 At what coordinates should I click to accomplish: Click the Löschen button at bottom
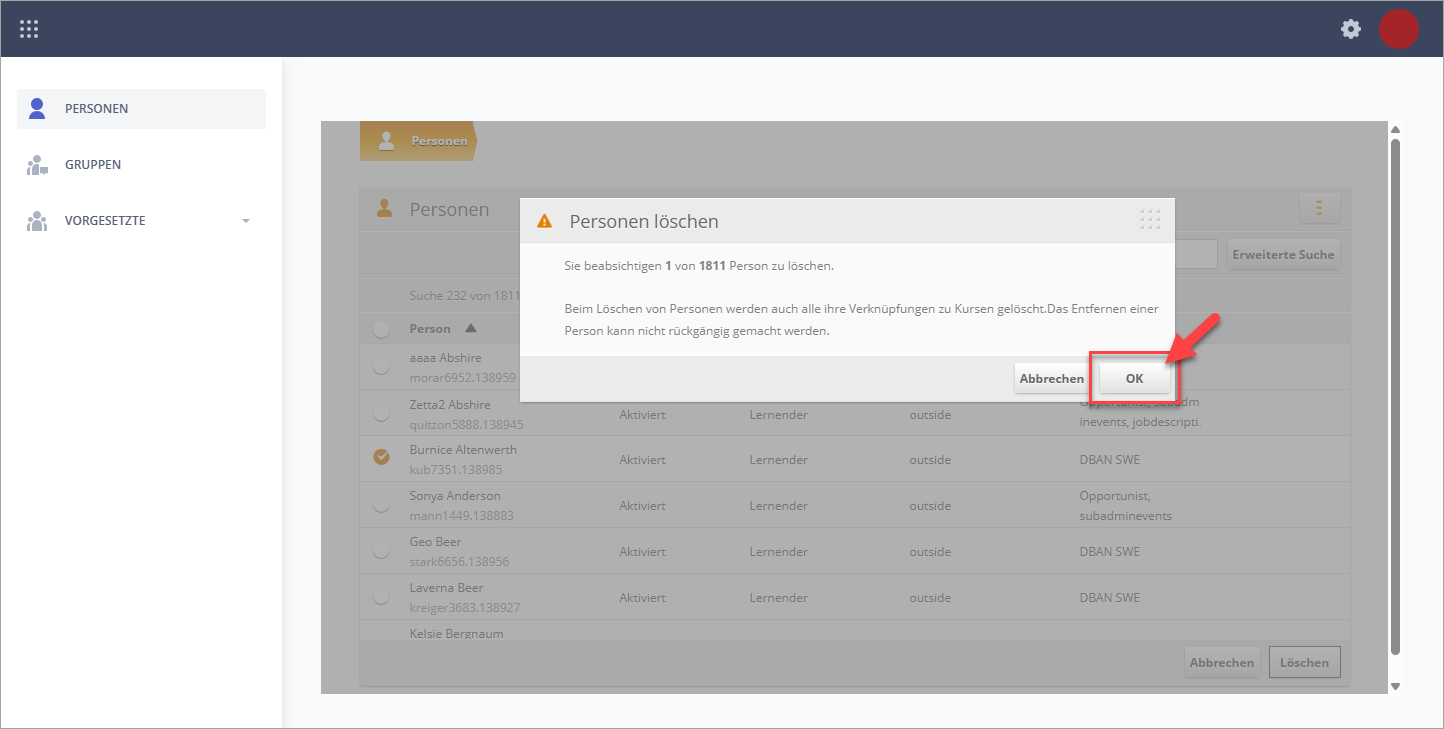[1304, 662]
